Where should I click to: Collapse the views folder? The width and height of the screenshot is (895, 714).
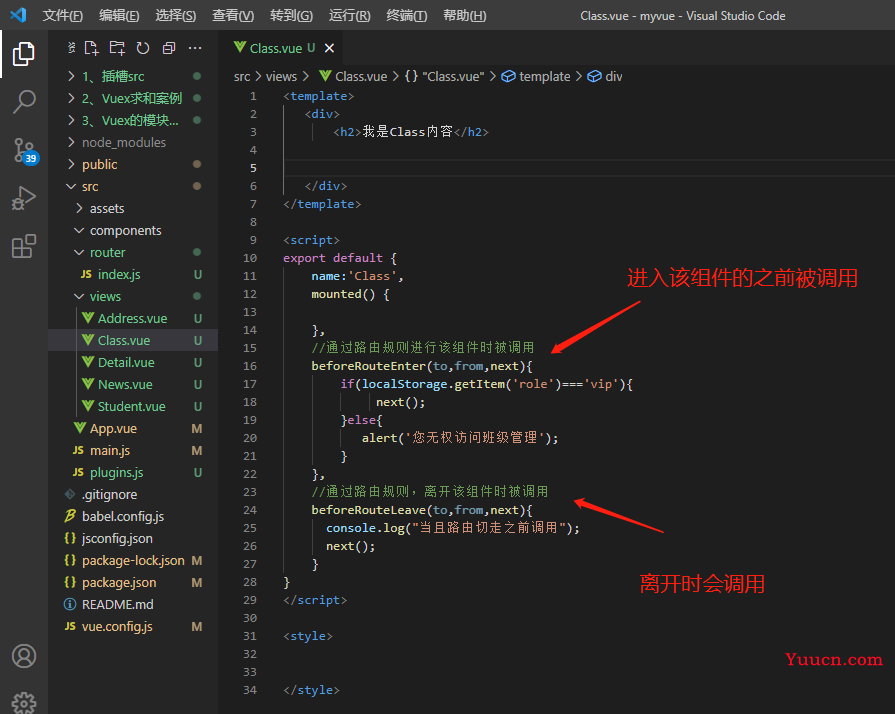(x=133, y=296)
